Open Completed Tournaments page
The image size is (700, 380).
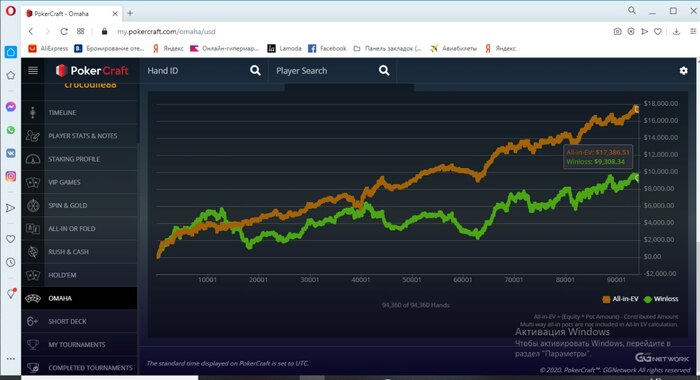(x=79, y=367)
